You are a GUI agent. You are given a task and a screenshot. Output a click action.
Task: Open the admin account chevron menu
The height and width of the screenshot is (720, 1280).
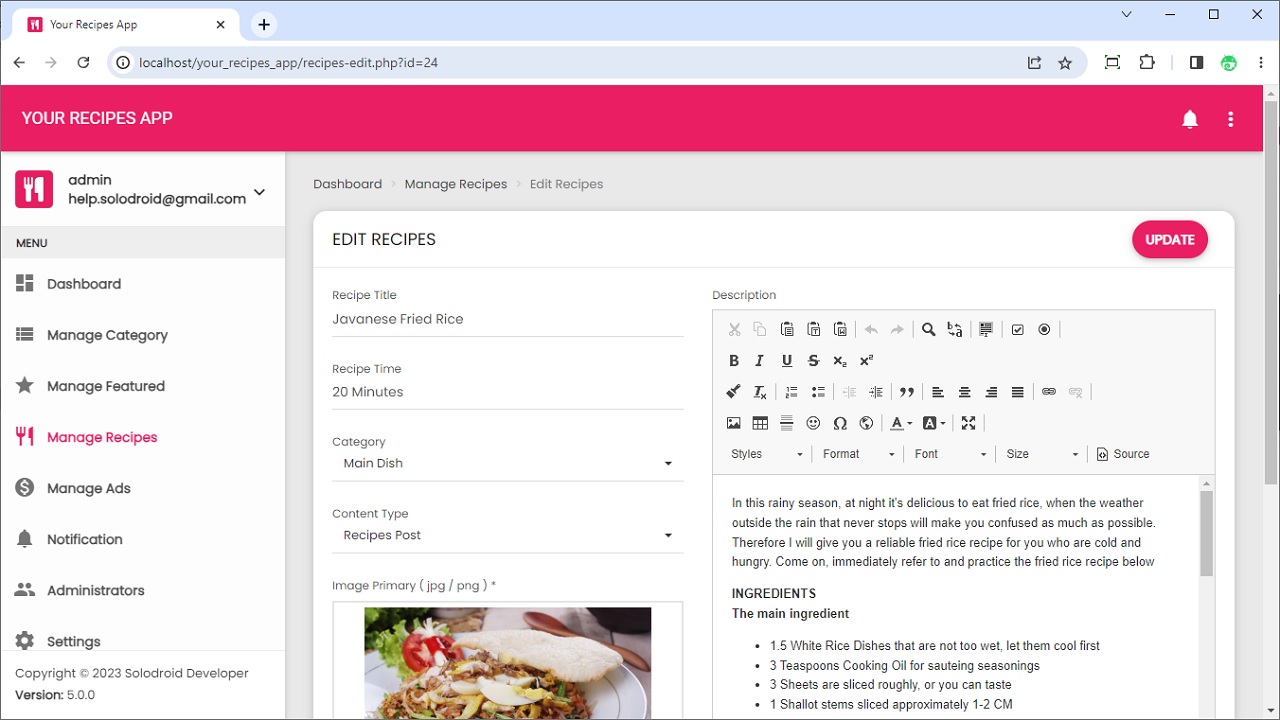258,190
